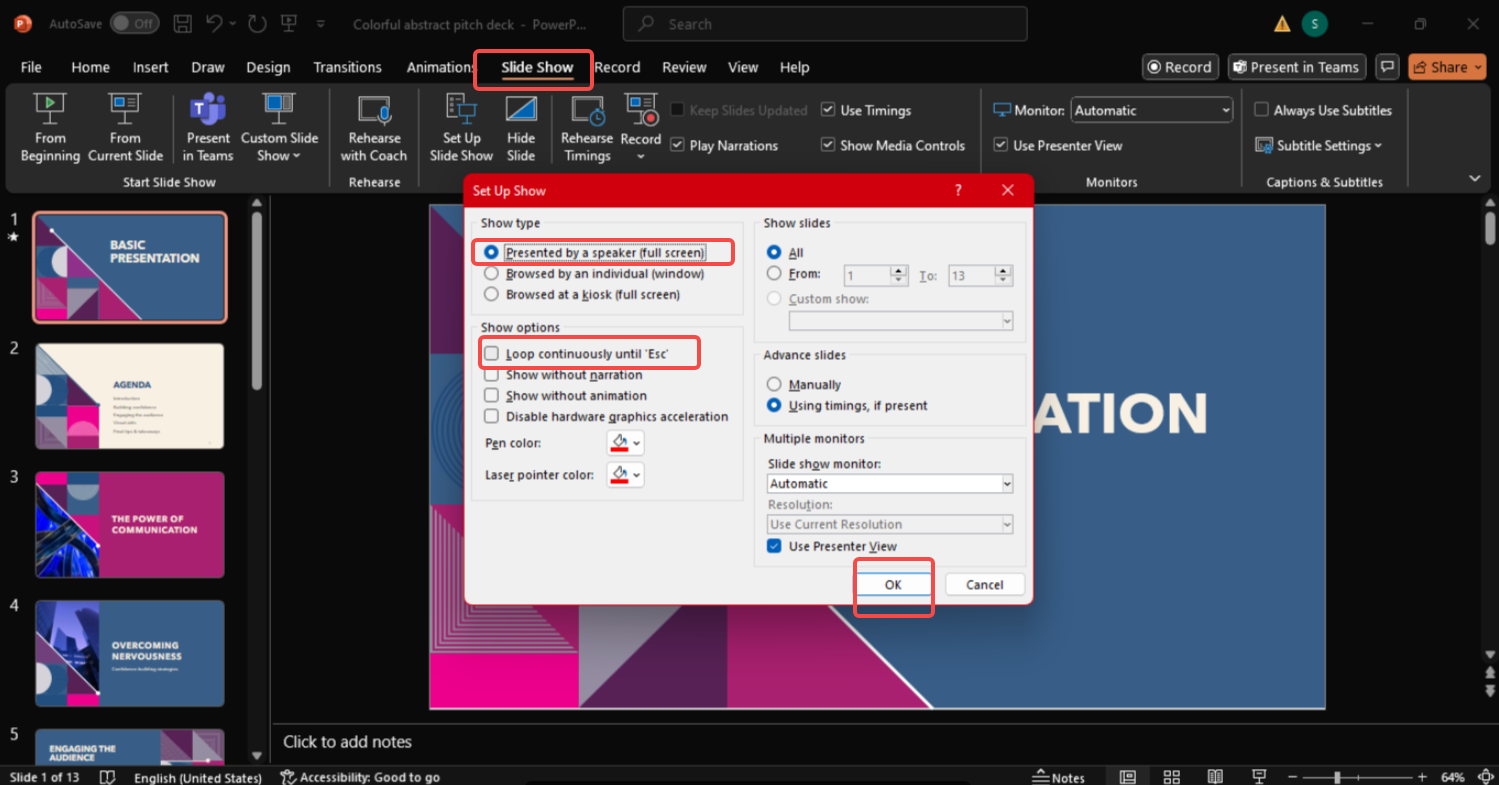Open the Set Up Slide Show tool

(x=461, y=127)
